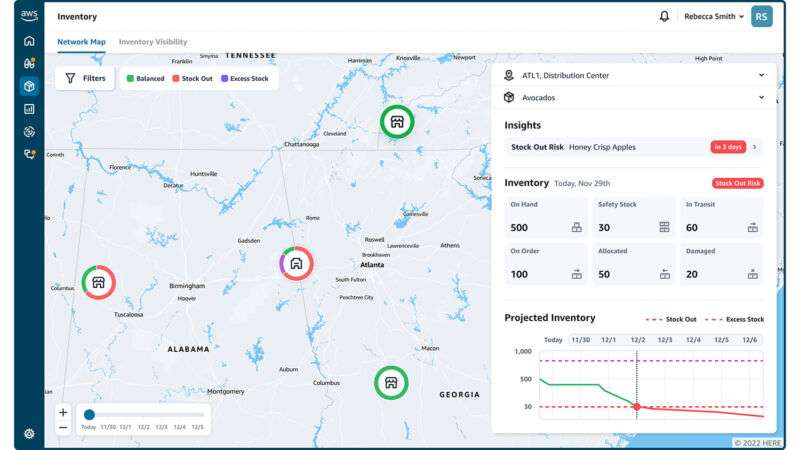
Task: Open the Rebecca Smith account menu
Action: coord(714,16)
